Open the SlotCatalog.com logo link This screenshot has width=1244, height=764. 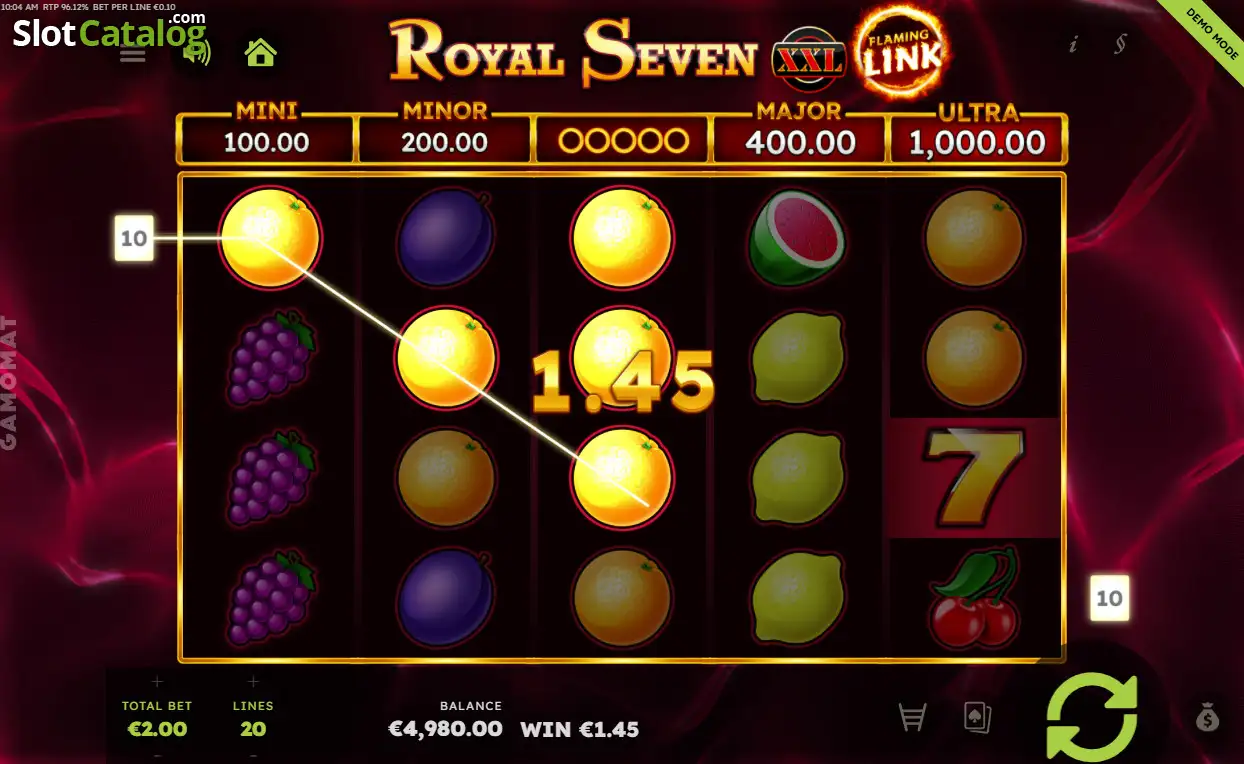tap(110, 32)
